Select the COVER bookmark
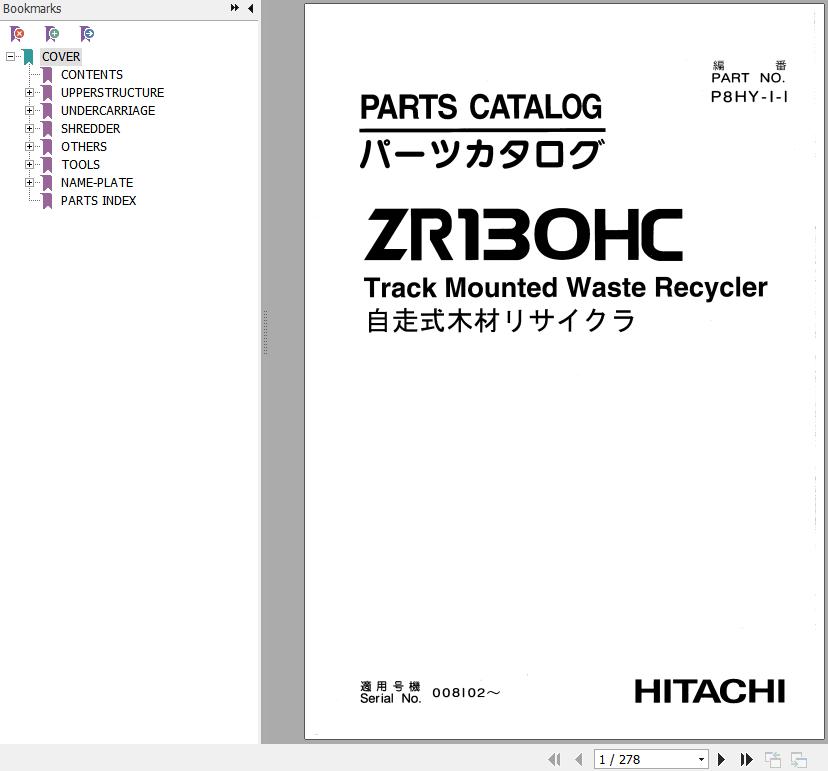 61,57
